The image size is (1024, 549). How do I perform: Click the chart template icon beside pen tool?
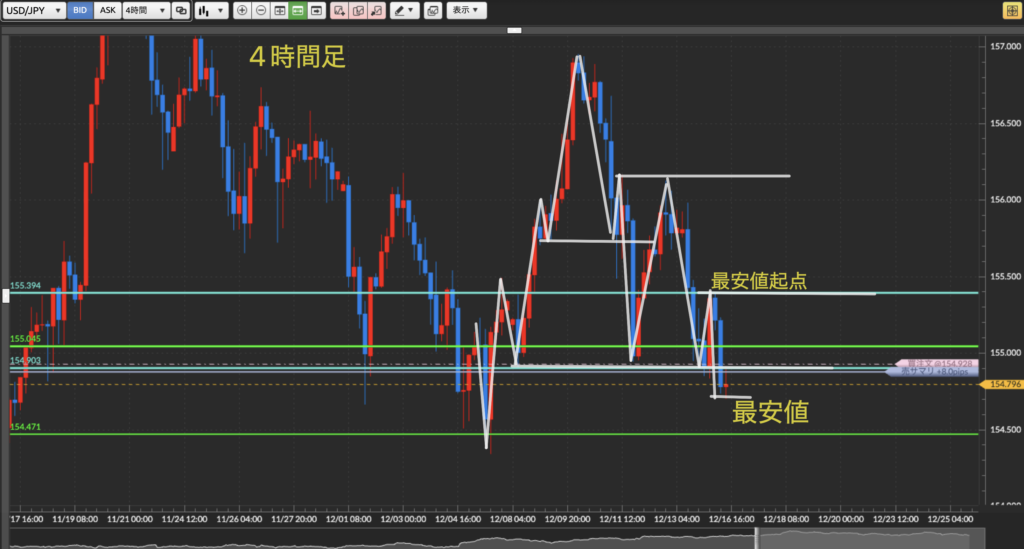pyautogui.click(x=432, y=10)
